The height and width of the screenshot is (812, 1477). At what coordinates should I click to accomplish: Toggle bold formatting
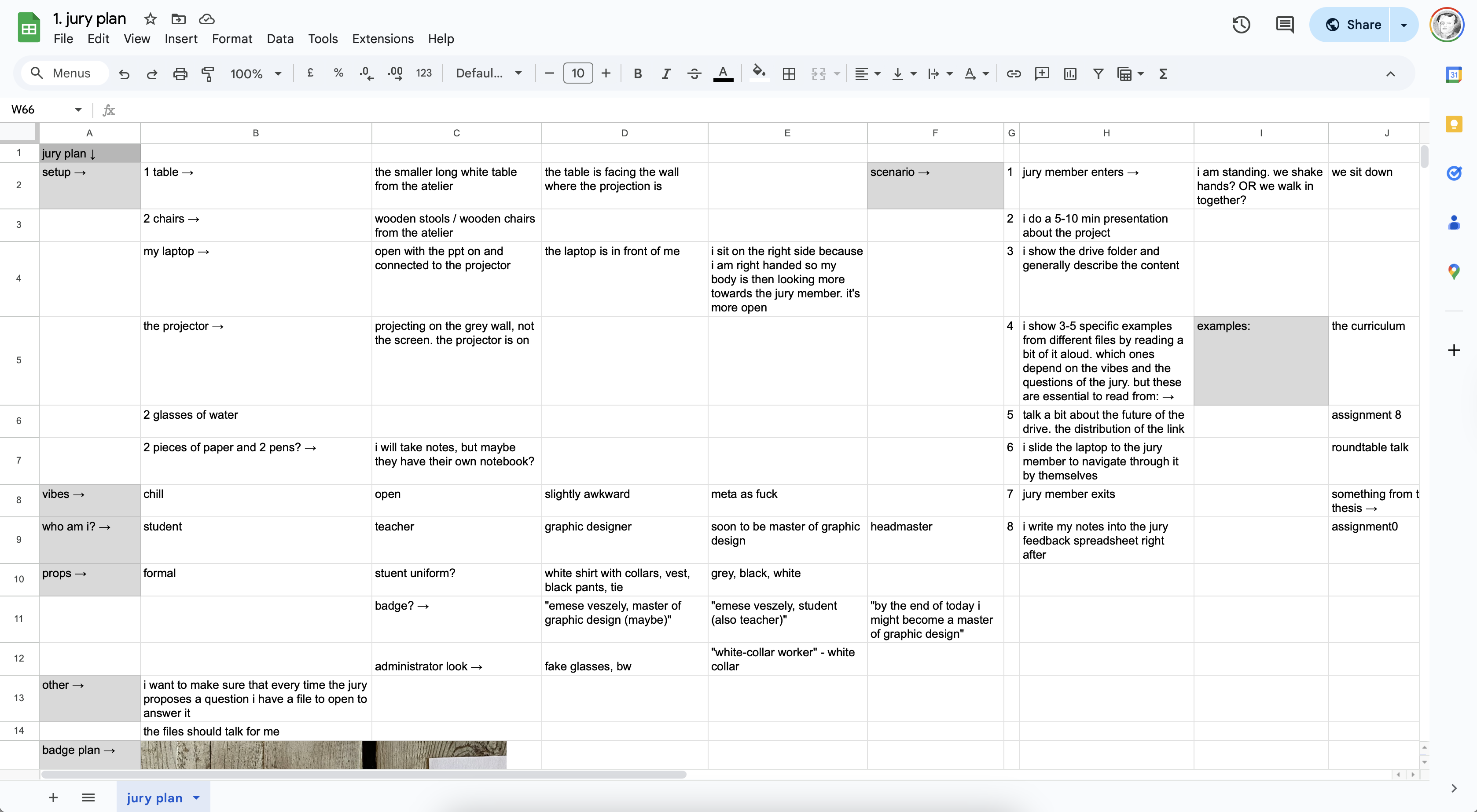pos(637,73)
